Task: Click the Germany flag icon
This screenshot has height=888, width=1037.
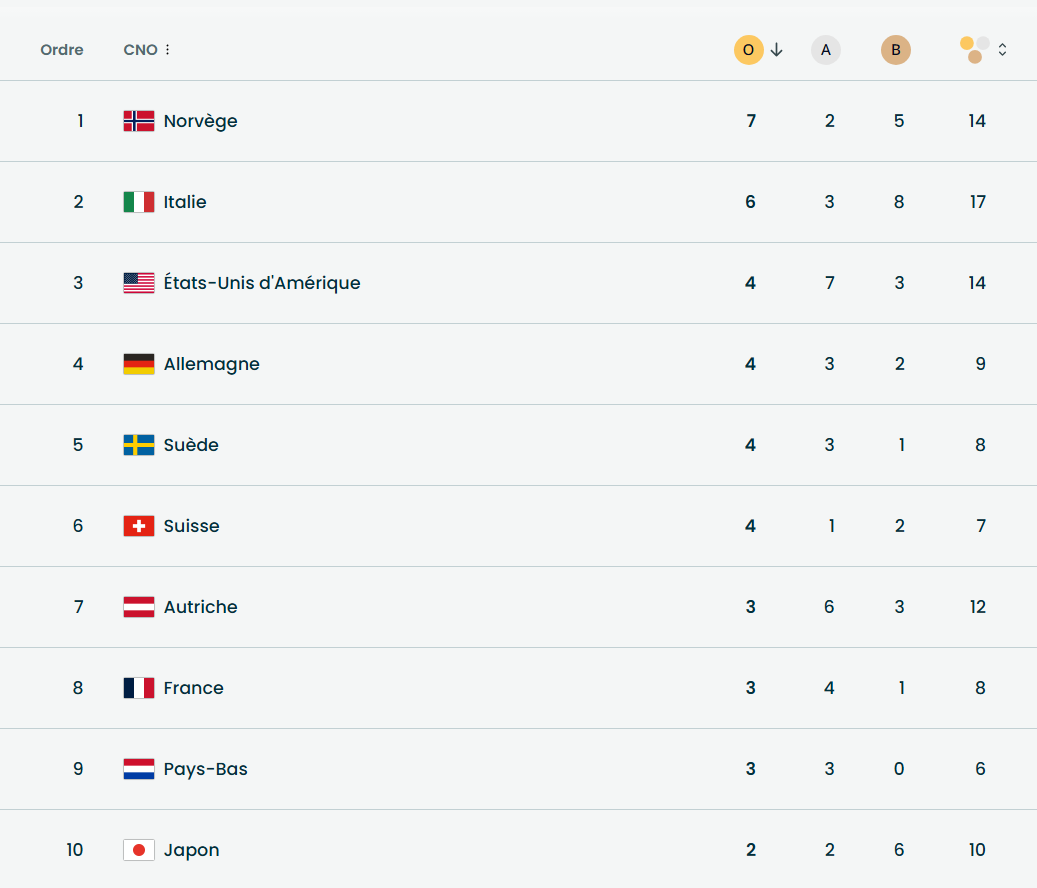Action: click(139, 364)
